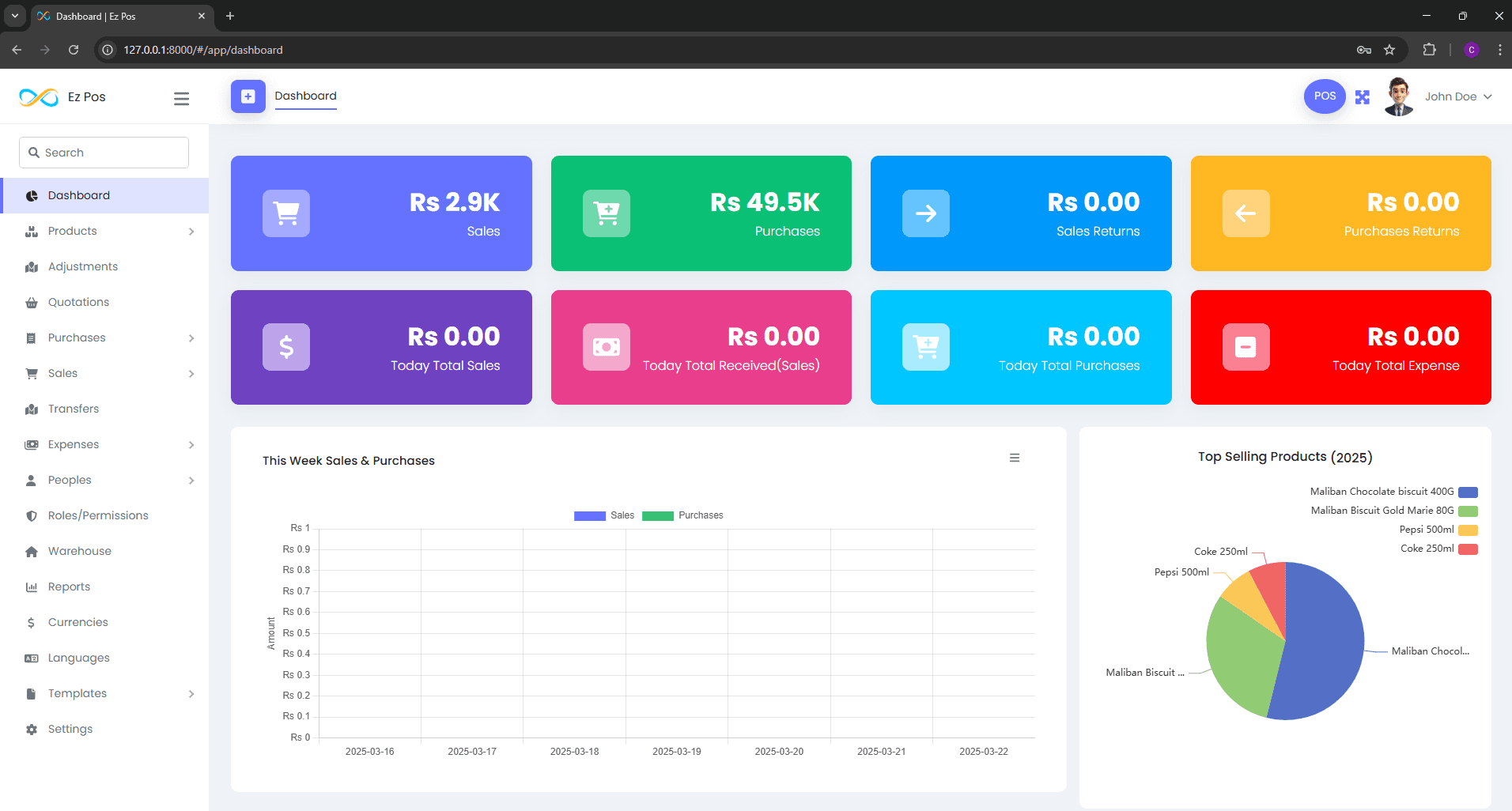Toggle the Sales series in chart legend
The image size is (1512, 811).
click(x=605, y=515)
